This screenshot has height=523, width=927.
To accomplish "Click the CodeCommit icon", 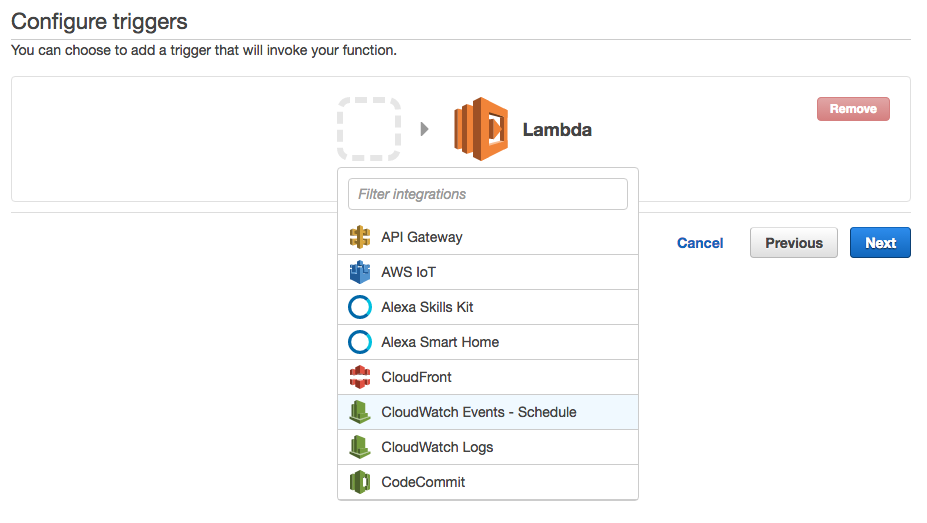I will pyautogui.click(x=360, y=482).
